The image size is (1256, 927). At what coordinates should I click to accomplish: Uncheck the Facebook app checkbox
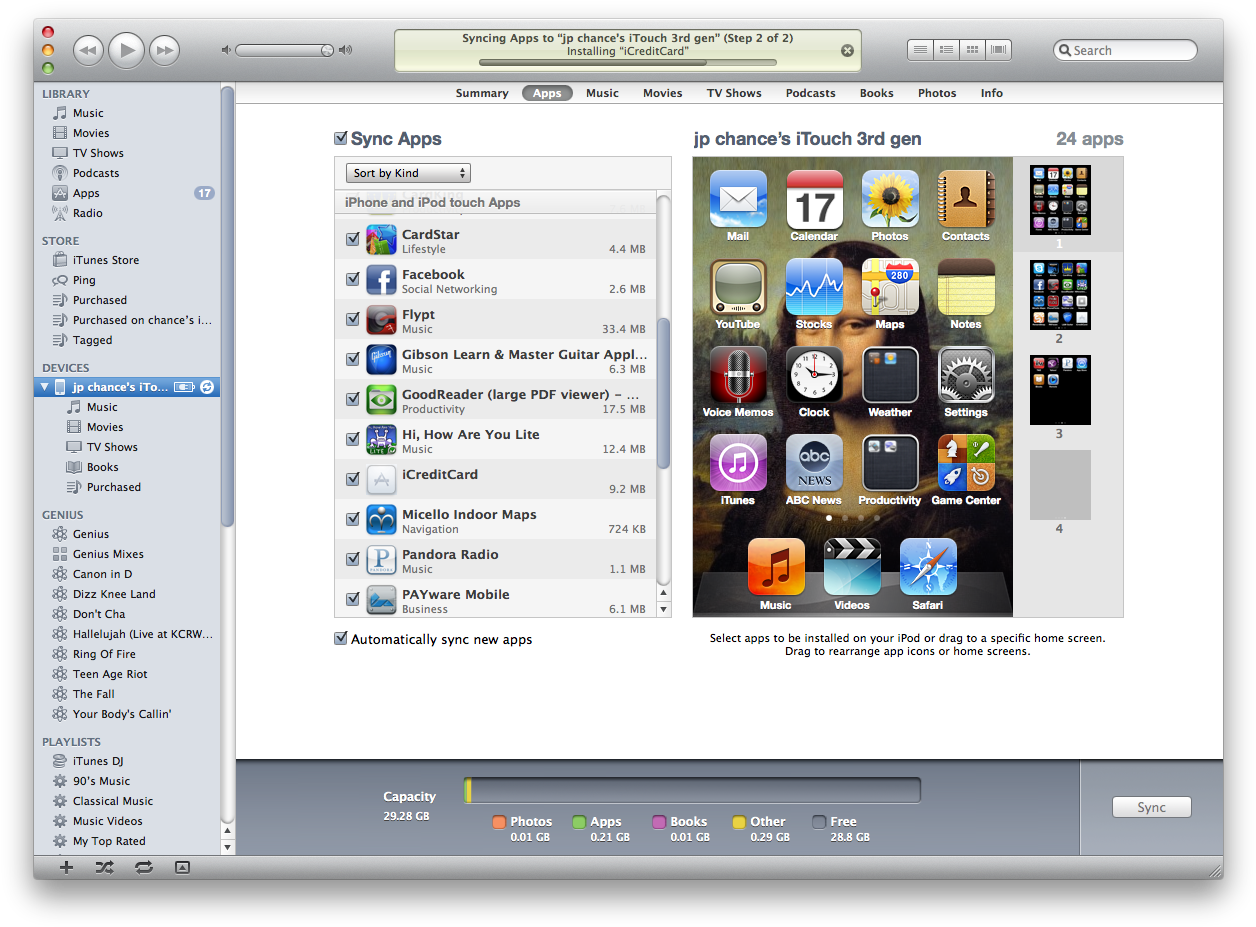click(x=352, y=279)
